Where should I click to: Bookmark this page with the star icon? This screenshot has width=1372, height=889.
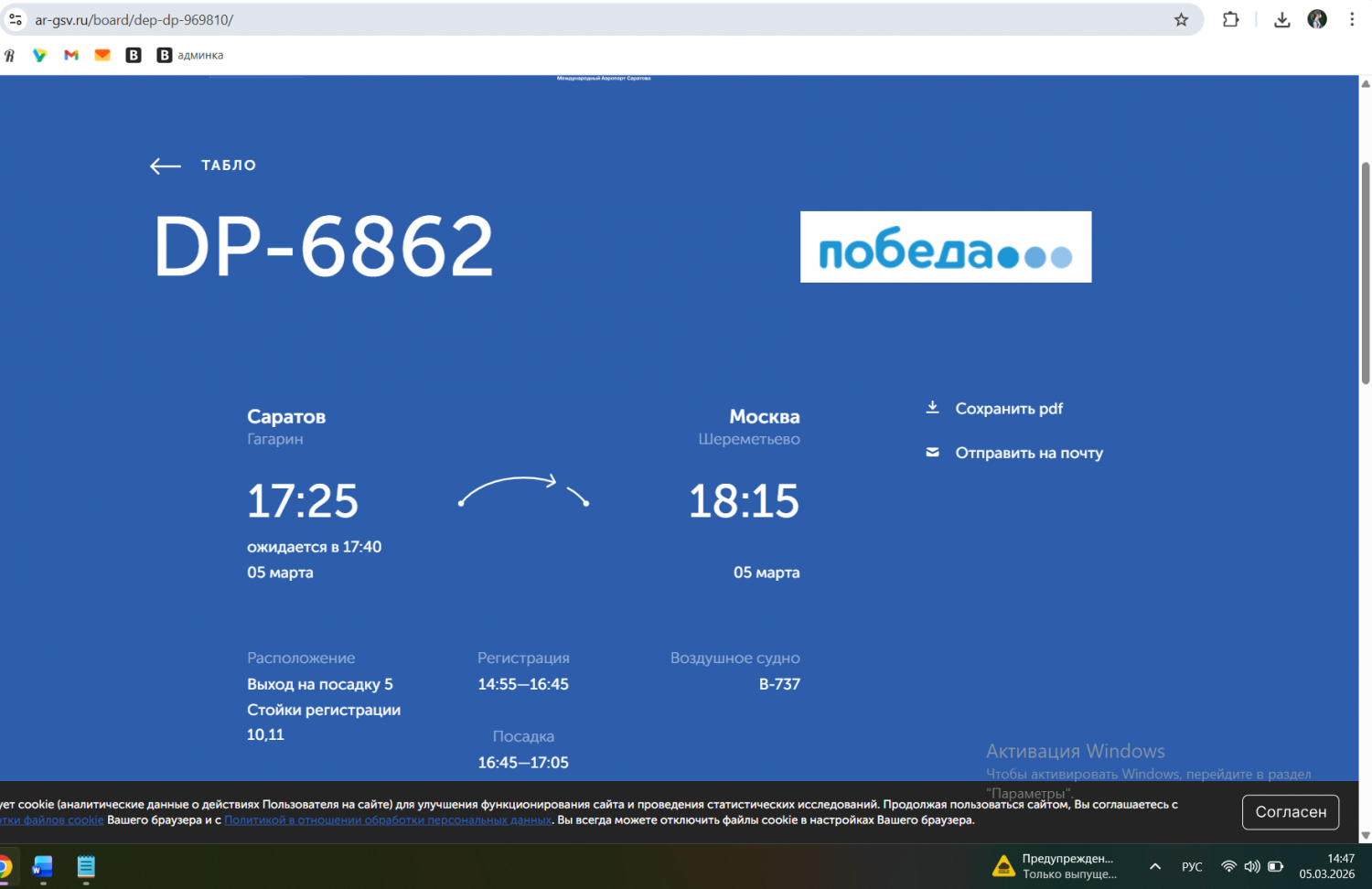click(1181, 20)
